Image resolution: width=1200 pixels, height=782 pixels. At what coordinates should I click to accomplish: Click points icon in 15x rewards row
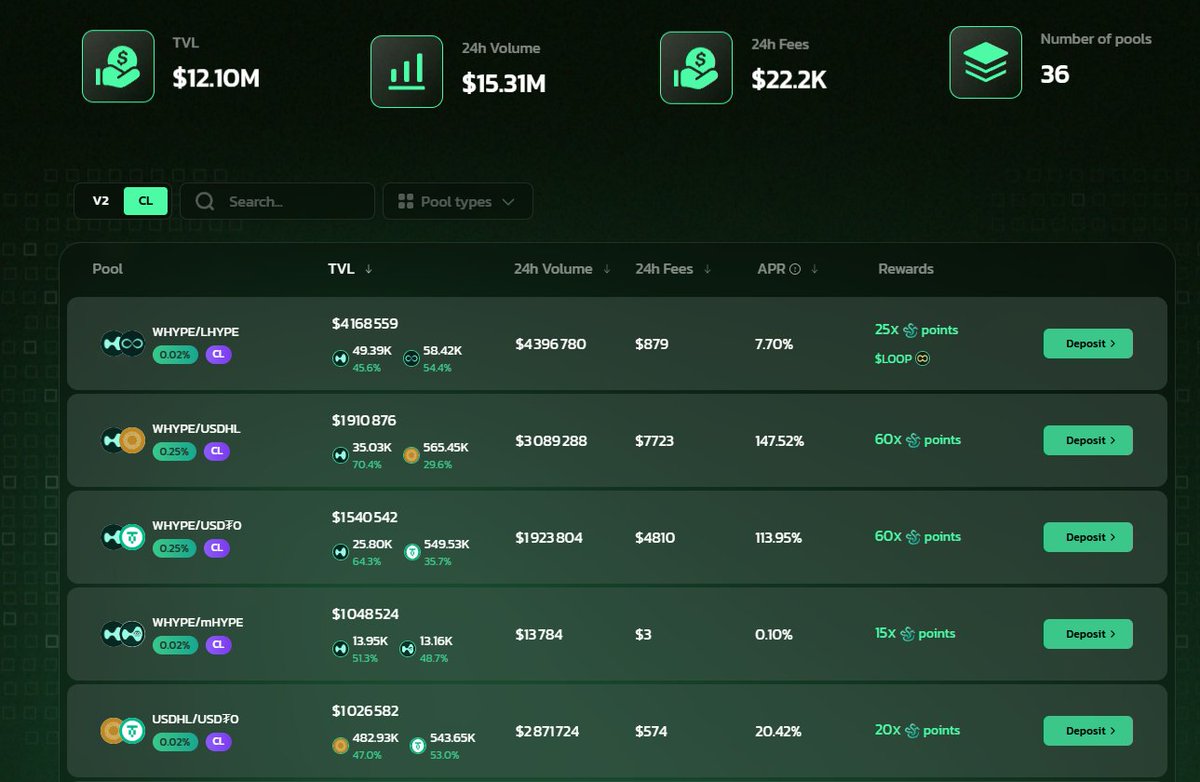click(x=908, y=634)
